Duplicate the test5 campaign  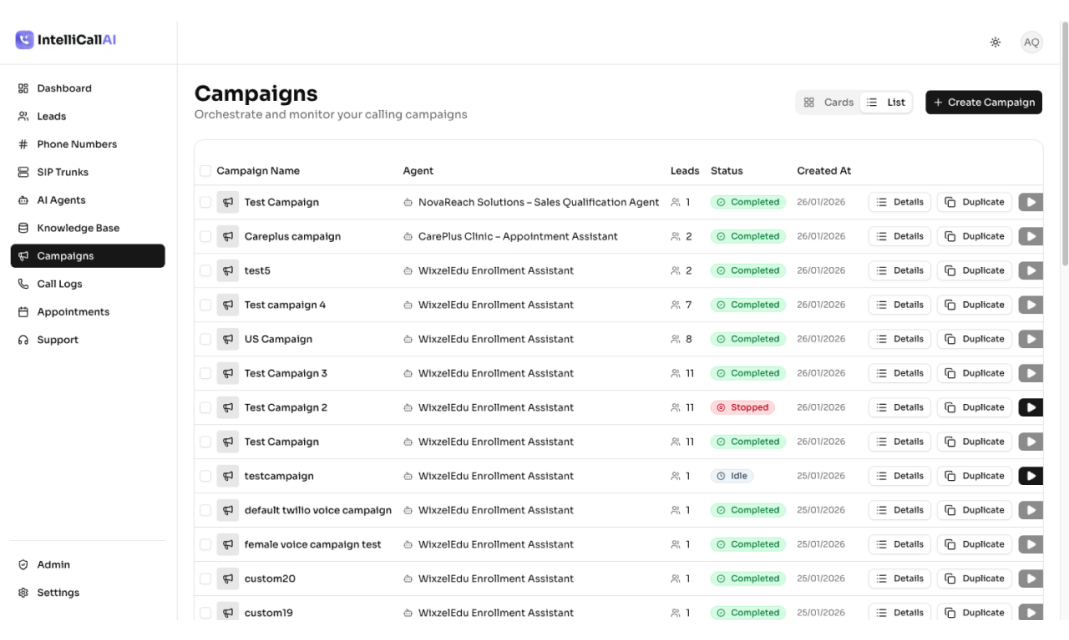(974, 271)
